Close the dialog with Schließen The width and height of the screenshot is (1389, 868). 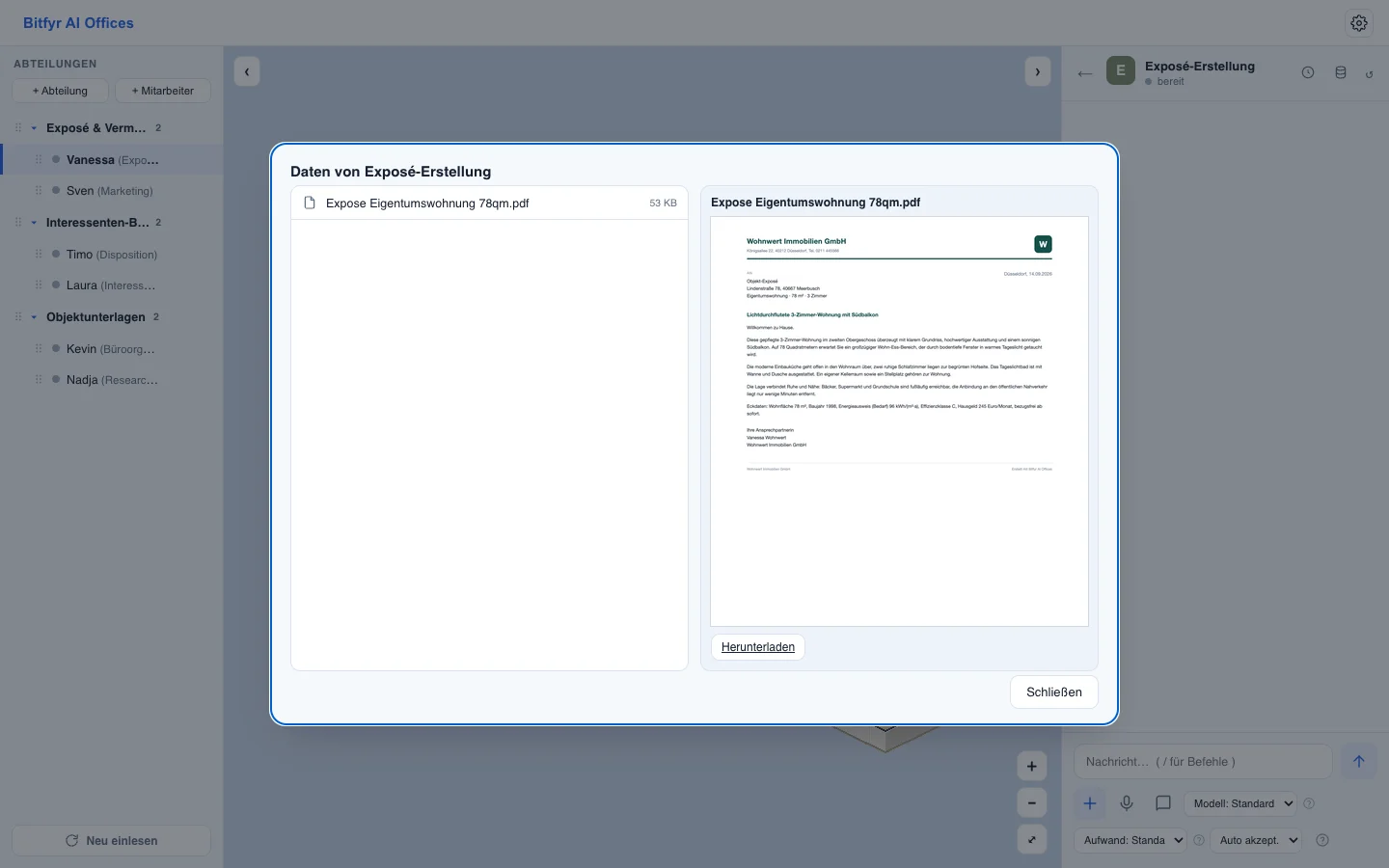click(1054, 692)
